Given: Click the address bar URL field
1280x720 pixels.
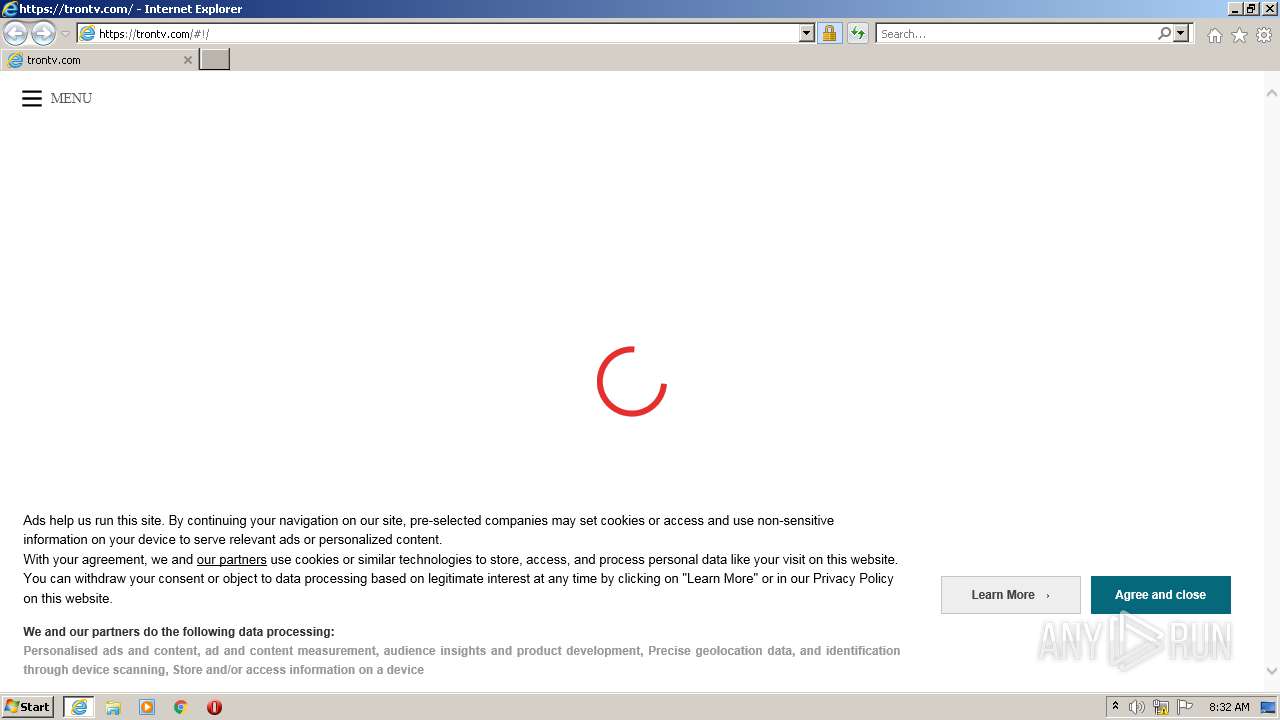Looking at the screenshot, I should coord(447,34).
